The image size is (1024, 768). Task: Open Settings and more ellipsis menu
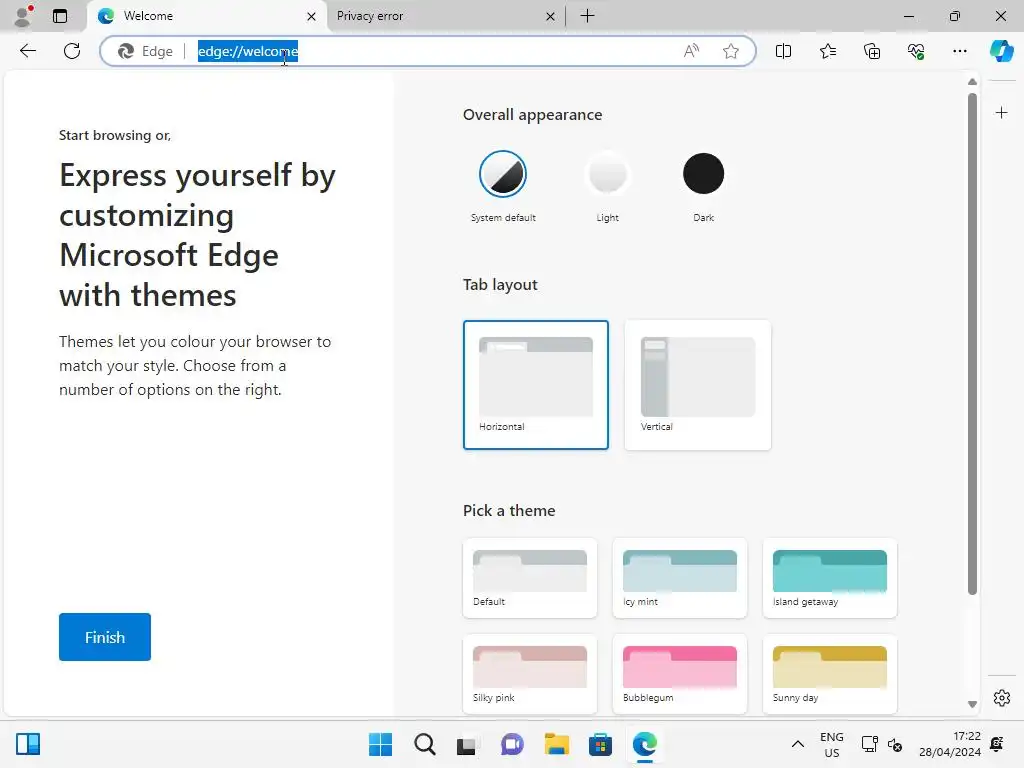[x=959, y=51]
